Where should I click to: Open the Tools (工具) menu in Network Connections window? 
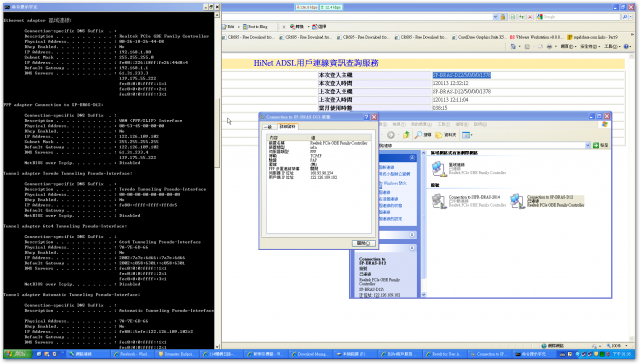pos(444,124)
